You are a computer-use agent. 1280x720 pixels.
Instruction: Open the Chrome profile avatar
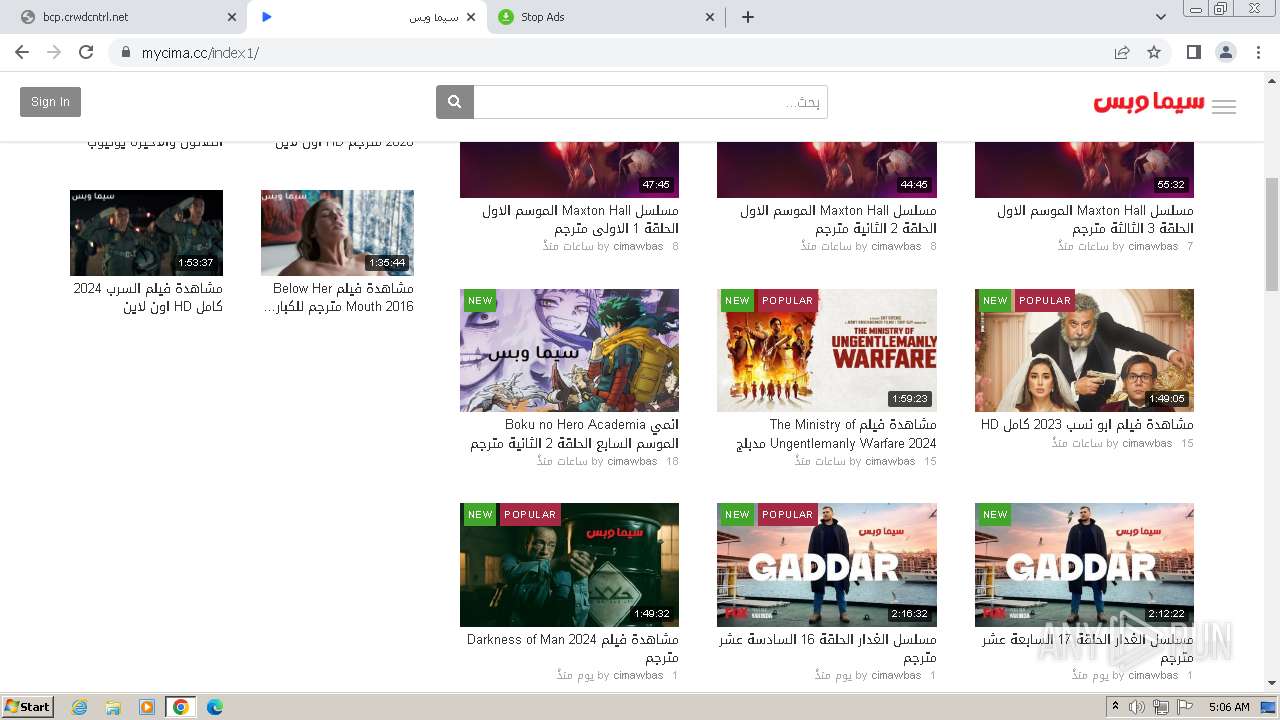point(1226,52)
